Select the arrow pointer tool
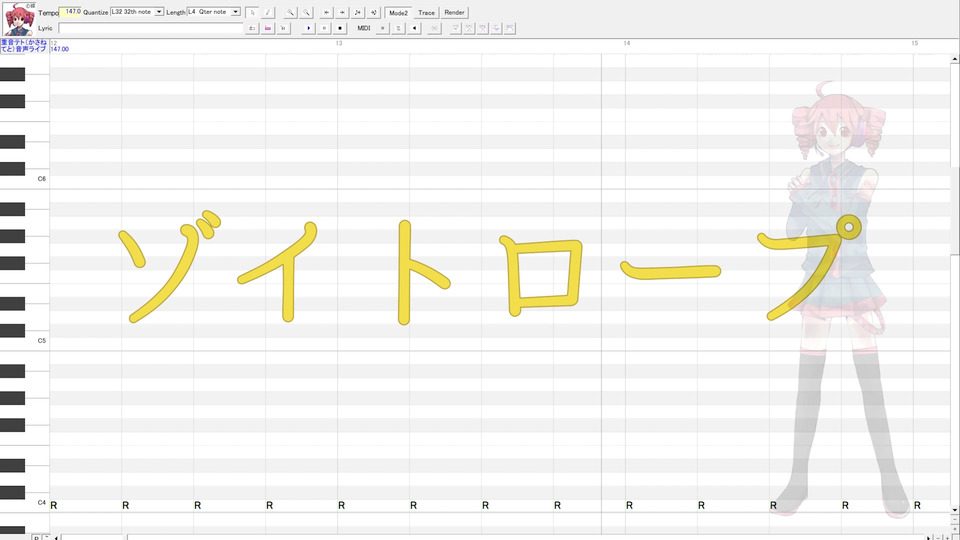 (252, 12)
